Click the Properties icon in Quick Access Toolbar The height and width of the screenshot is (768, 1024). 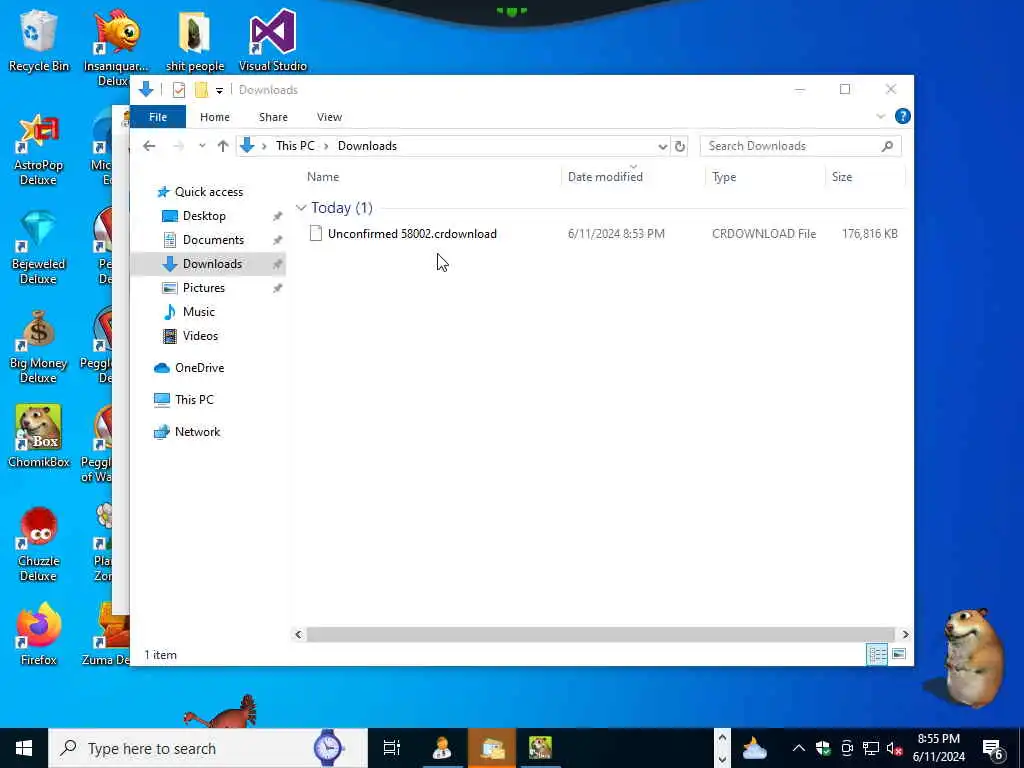[x=179, y=90]
